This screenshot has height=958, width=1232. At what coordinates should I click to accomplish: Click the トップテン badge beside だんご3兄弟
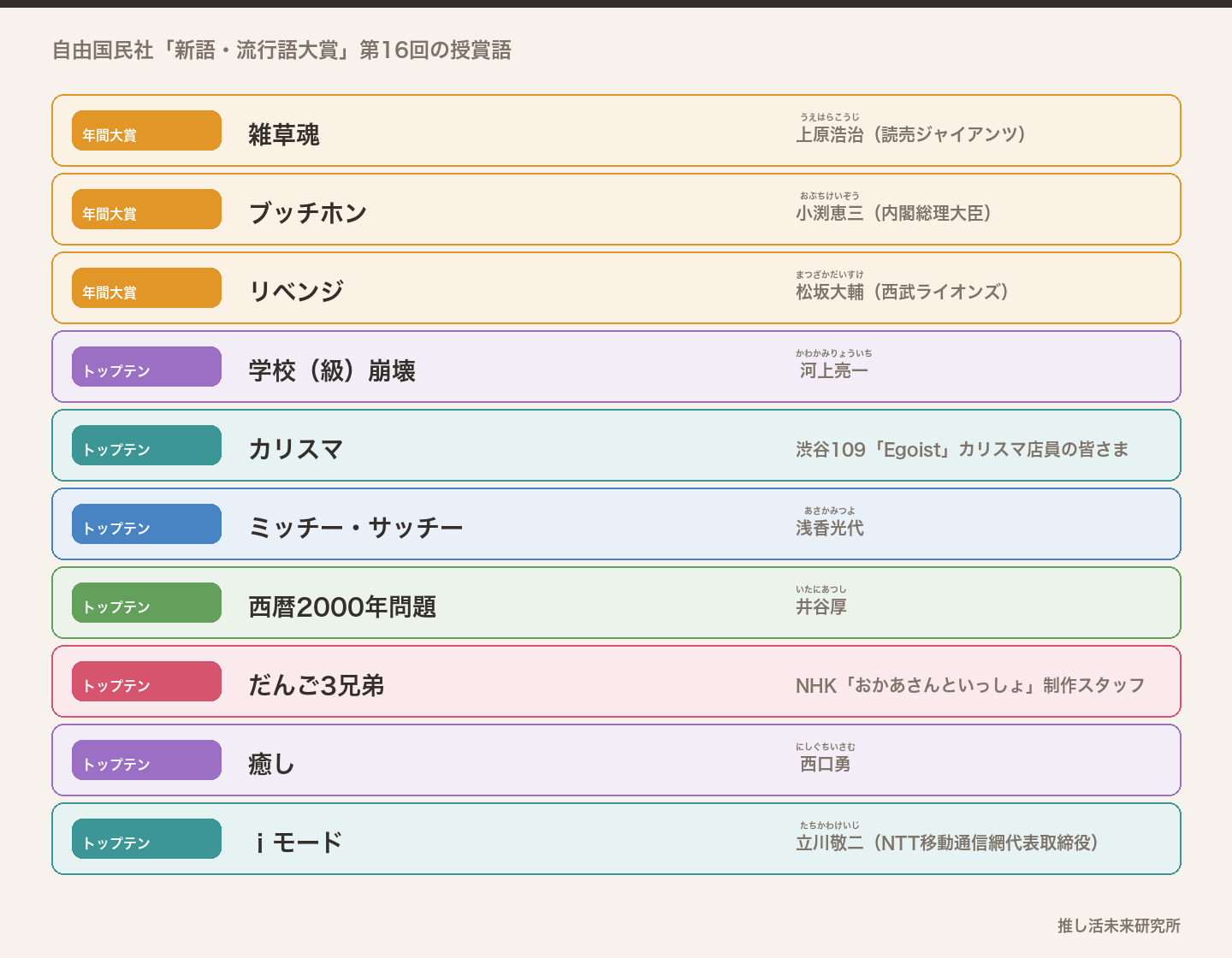[146, 682]
